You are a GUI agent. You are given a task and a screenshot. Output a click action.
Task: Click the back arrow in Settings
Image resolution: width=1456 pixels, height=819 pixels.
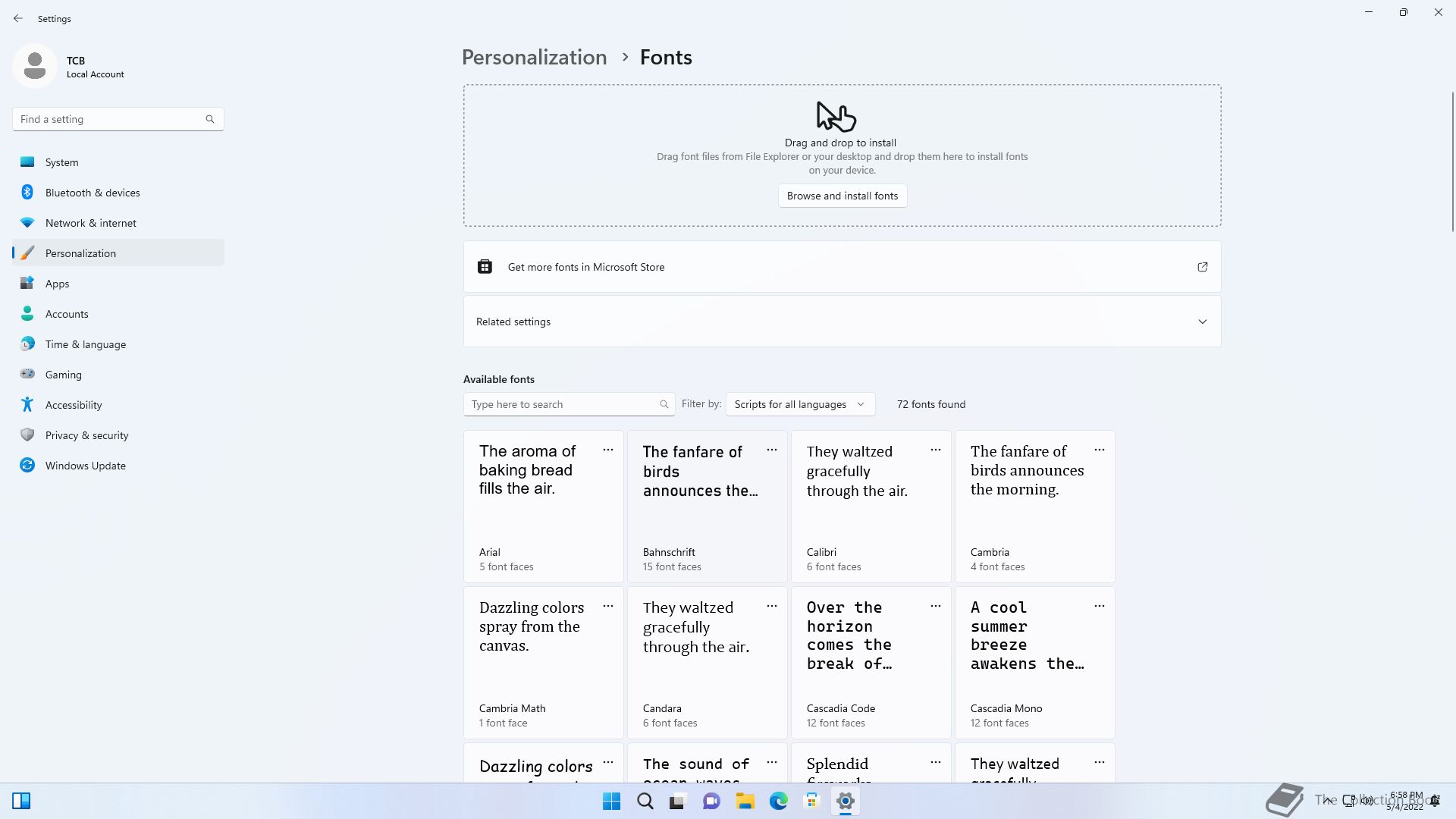[18, 18]
